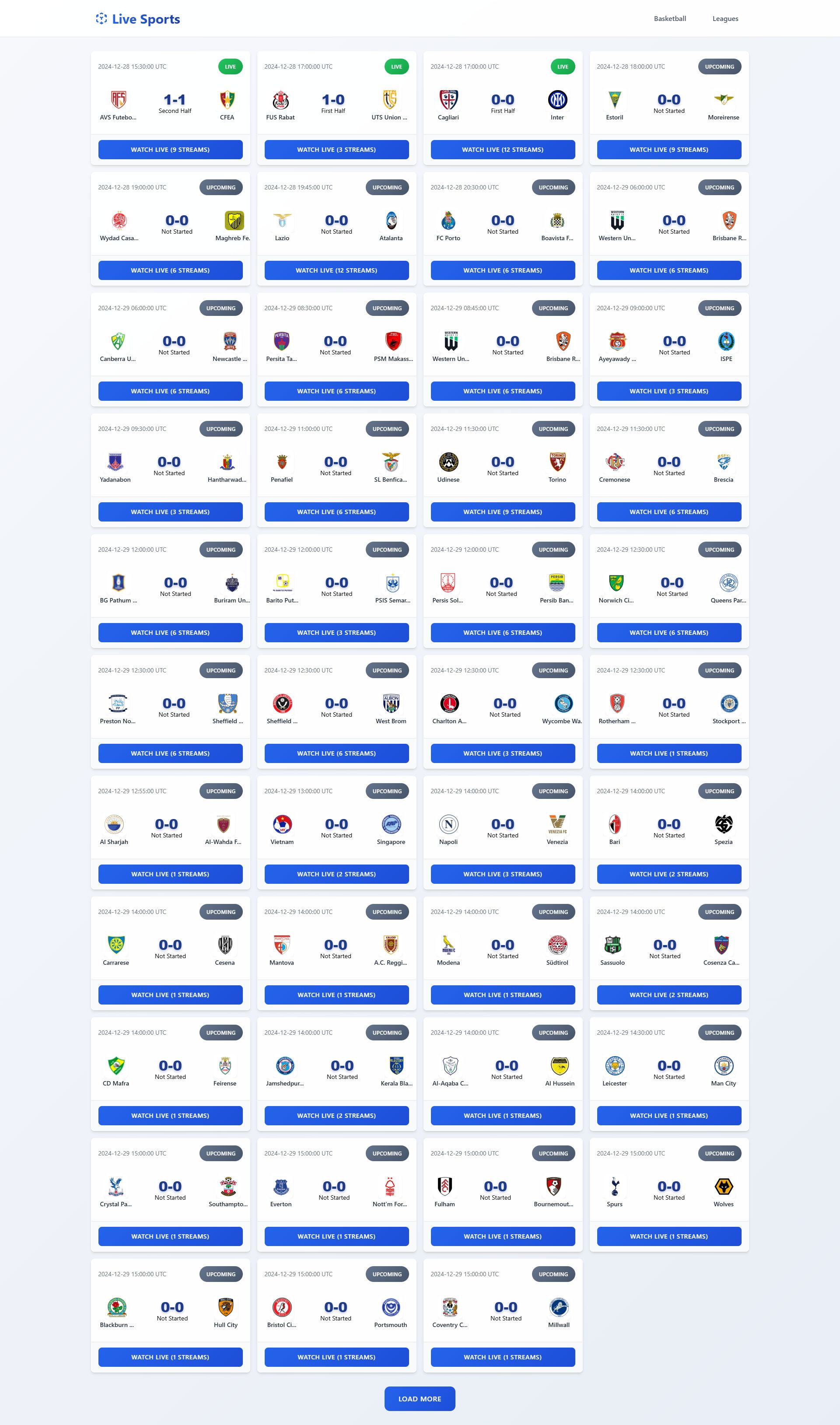The height and width of the screenshot is (1425, 840).
Task: Click the Man City team crest
Action: 723,1066
